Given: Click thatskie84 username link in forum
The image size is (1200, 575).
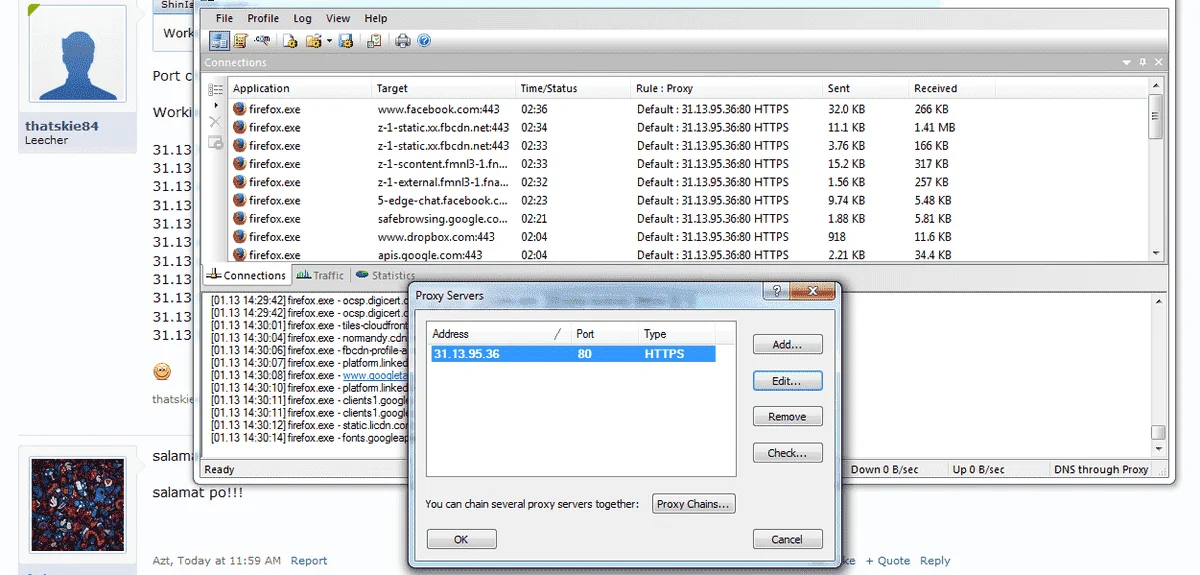Looking at the screenshot, I should click(62, 126).
